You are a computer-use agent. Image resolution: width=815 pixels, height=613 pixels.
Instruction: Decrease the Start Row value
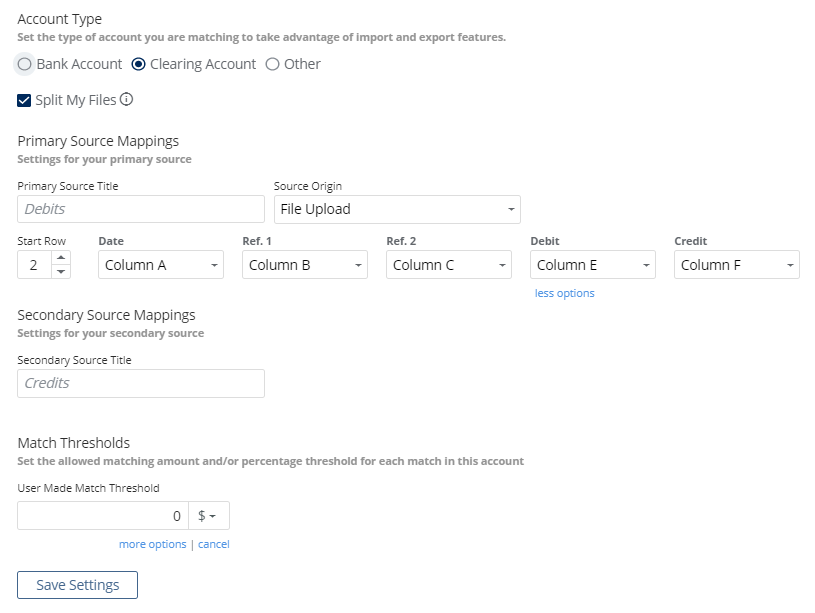(x=61, y=271)
